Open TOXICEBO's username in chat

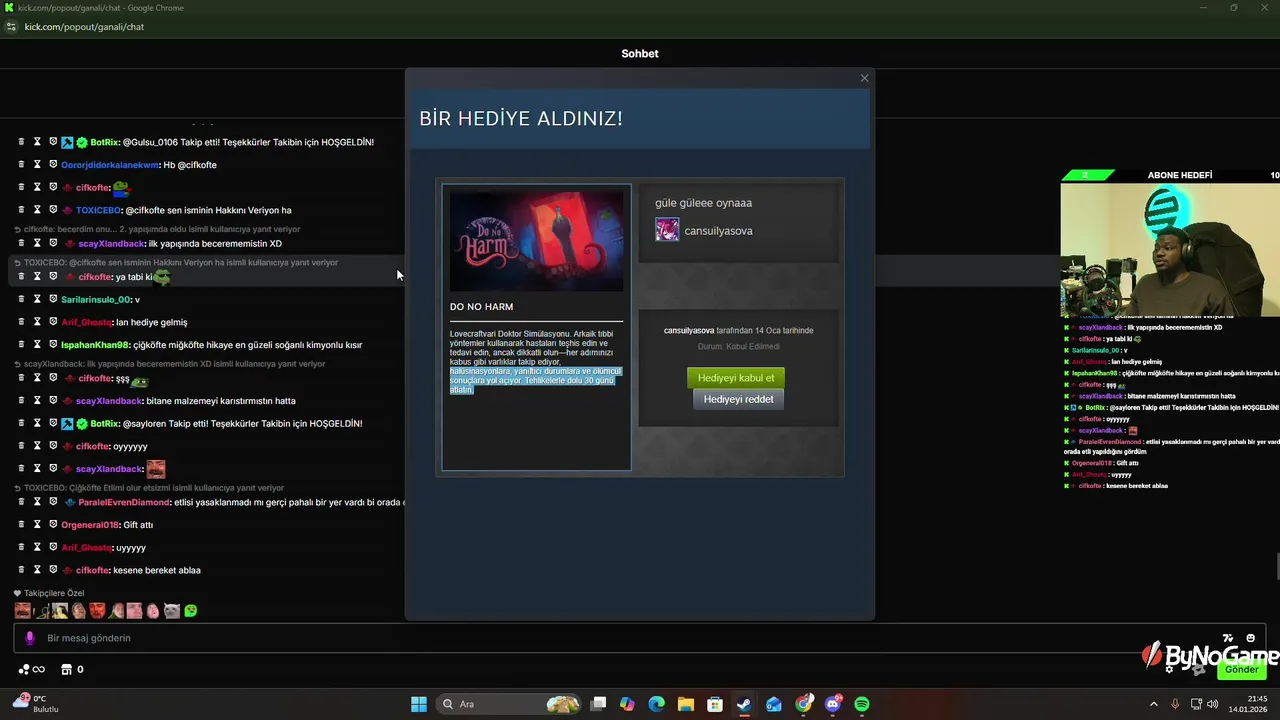(98, 210)
